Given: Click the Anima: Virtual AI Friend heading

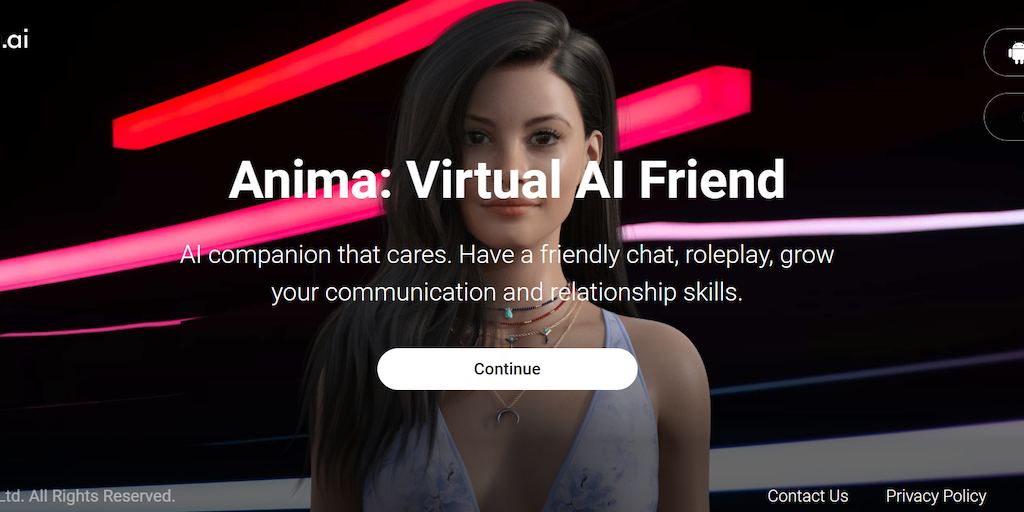Looking at the screenshot, I should (x=506, y=180).
